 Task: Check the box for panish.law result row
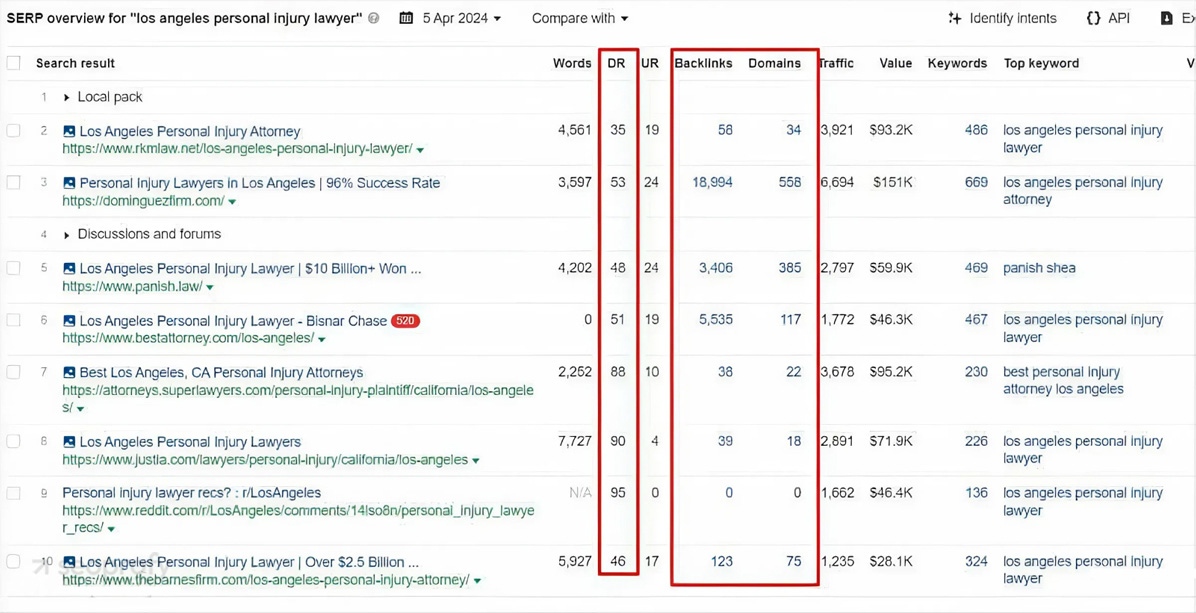[14, 268]
